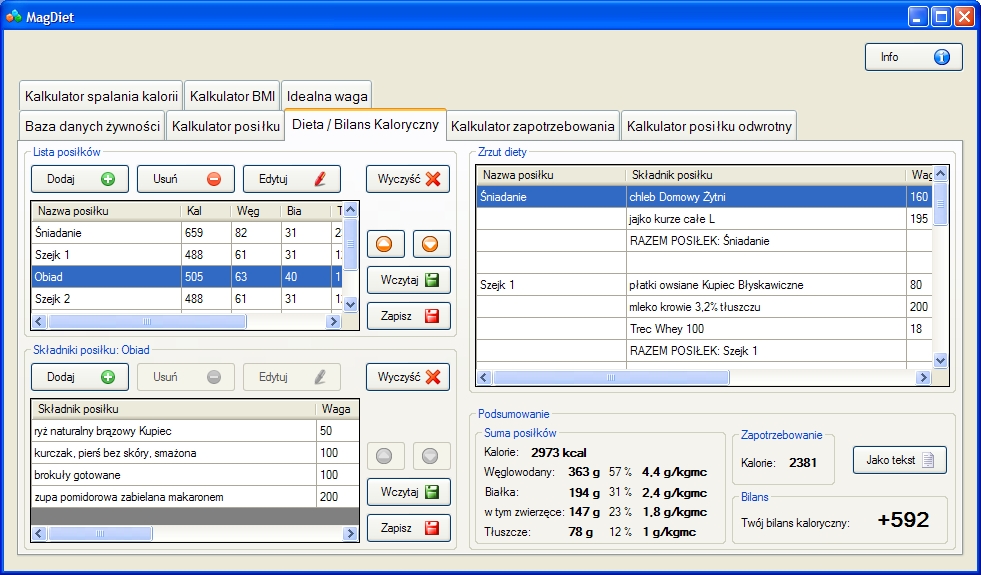Click the vertical scrollbar thumb of Zrzut diety table

click(x=940, y=203)
